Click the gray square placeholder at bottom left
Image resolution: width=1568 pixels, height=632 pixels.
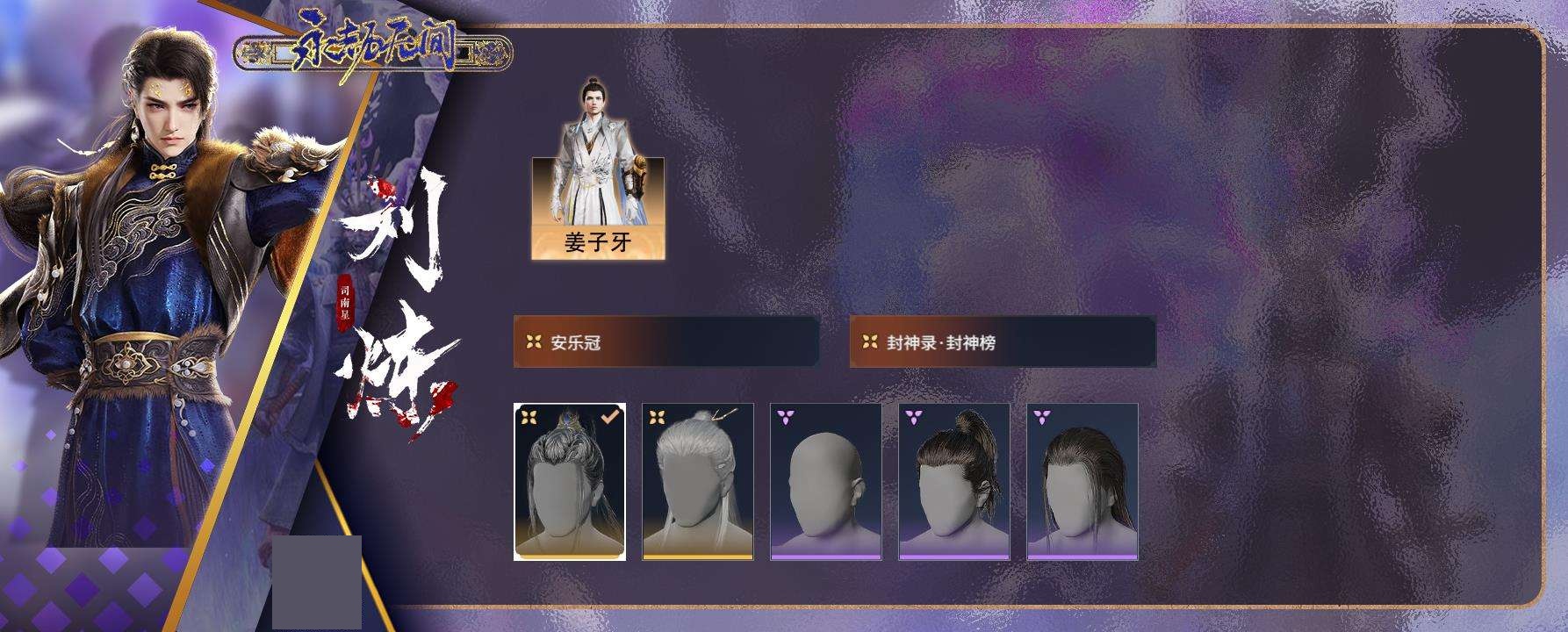pyautogui.click(x=317, y=582)
